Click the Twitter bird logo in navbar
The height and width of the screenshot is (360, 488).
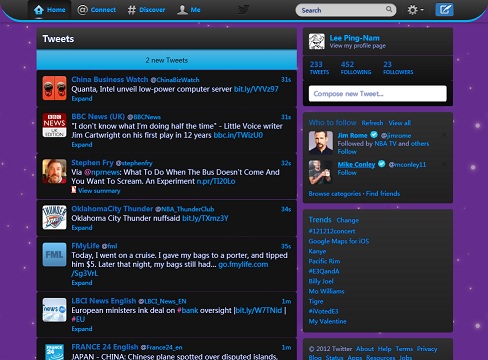click(244, 9)
